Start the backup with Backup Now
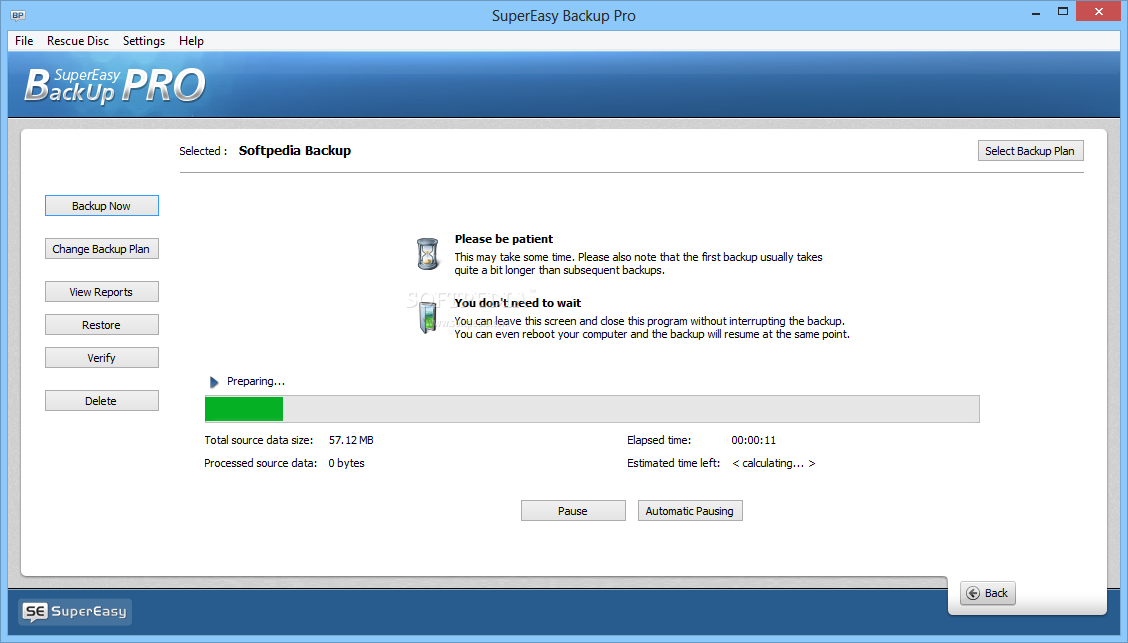Viewport: 1128px width, 643px height. [x=101, y=206]
